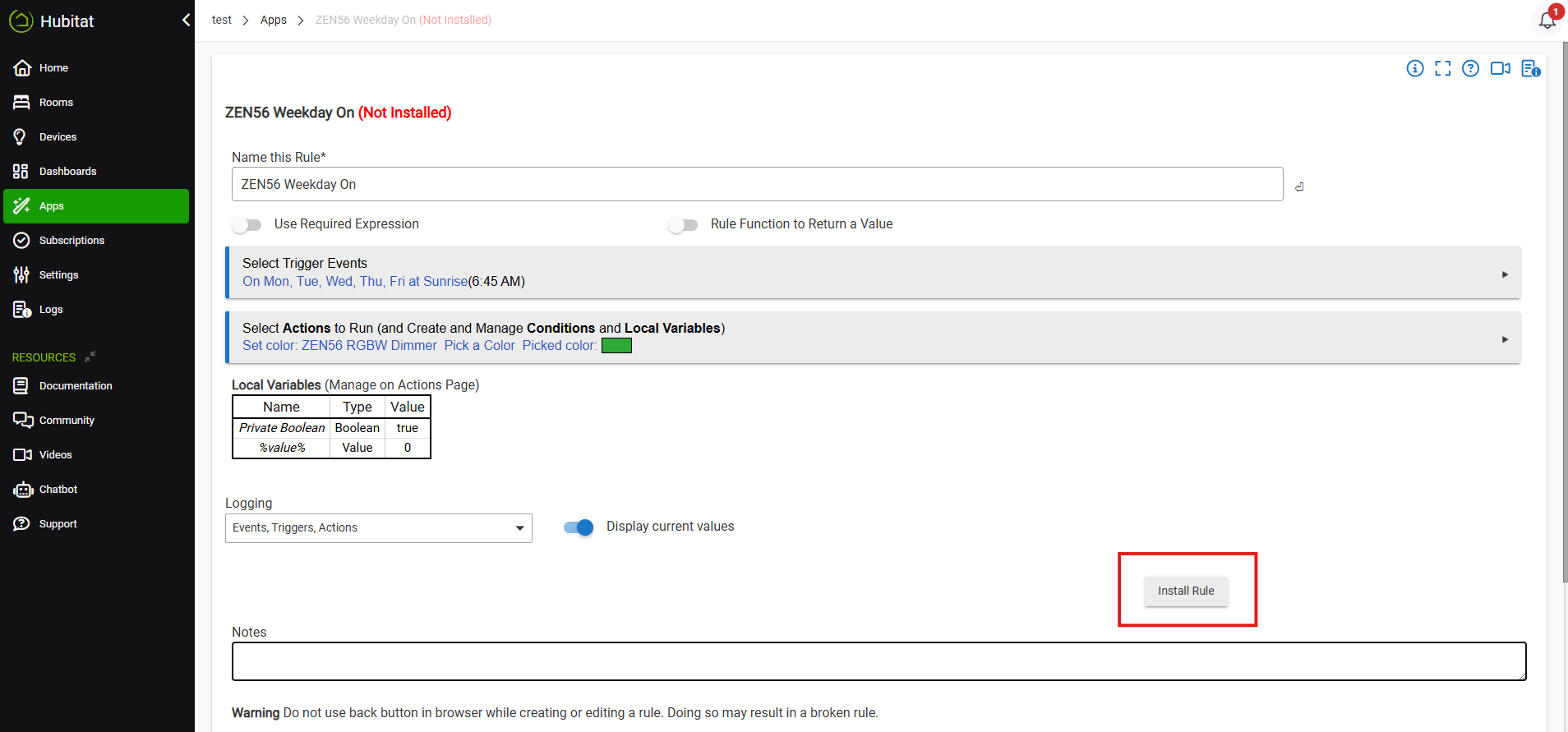
Task: Expand the Select Actions to Run section
Action: pos(873,337)
